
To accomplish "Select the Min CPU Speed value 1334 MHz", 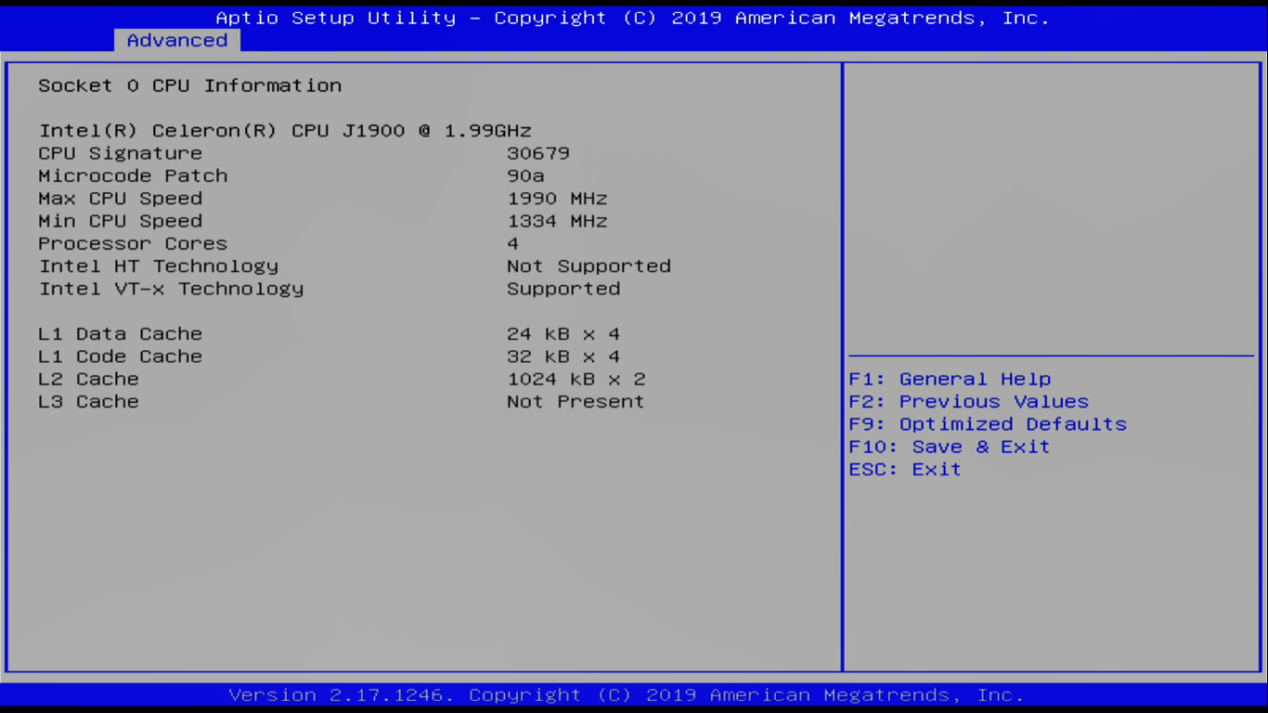I will pyautogui.click(x=557, y=221).
